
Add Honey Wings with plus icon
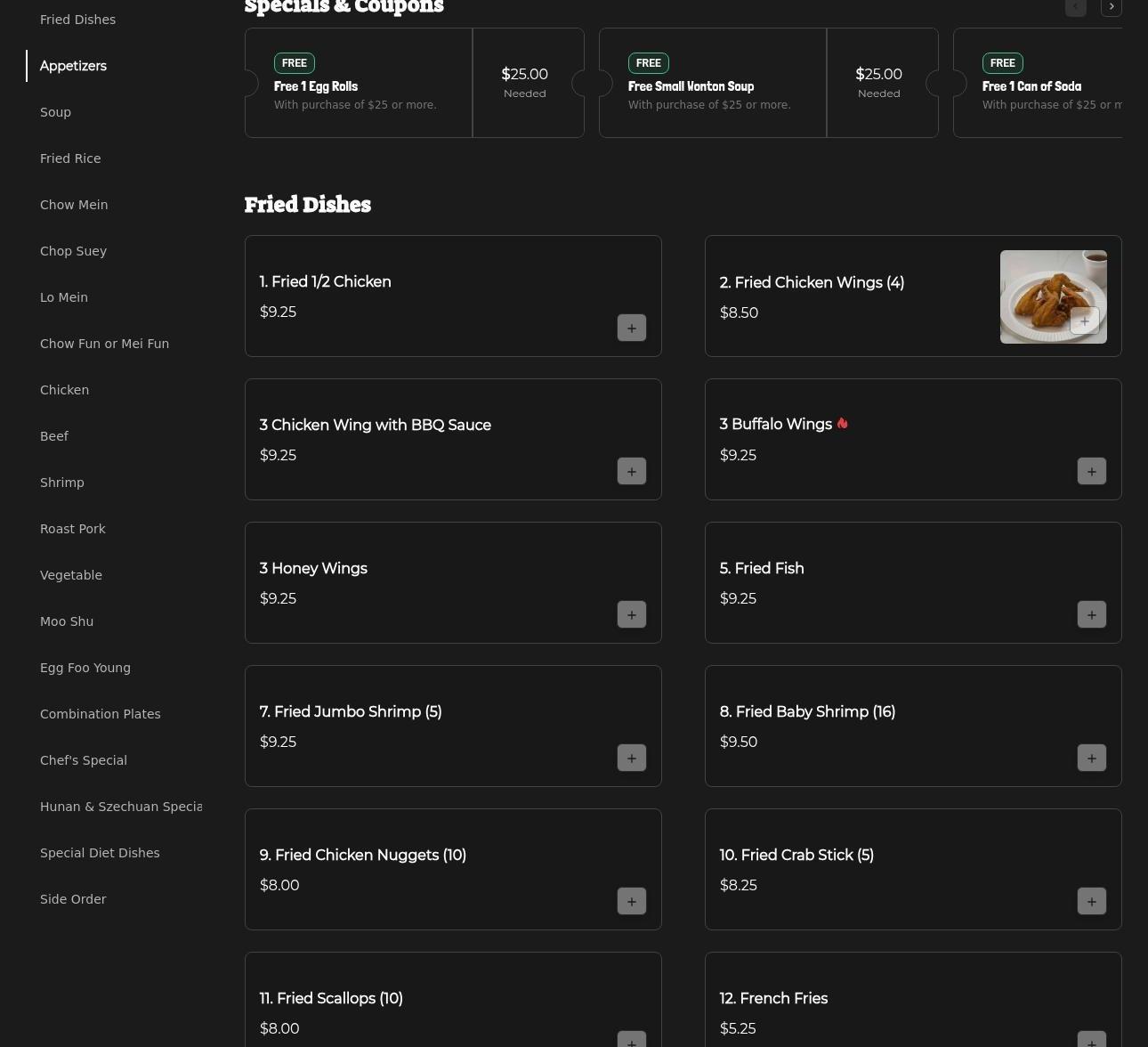(632, 614)
